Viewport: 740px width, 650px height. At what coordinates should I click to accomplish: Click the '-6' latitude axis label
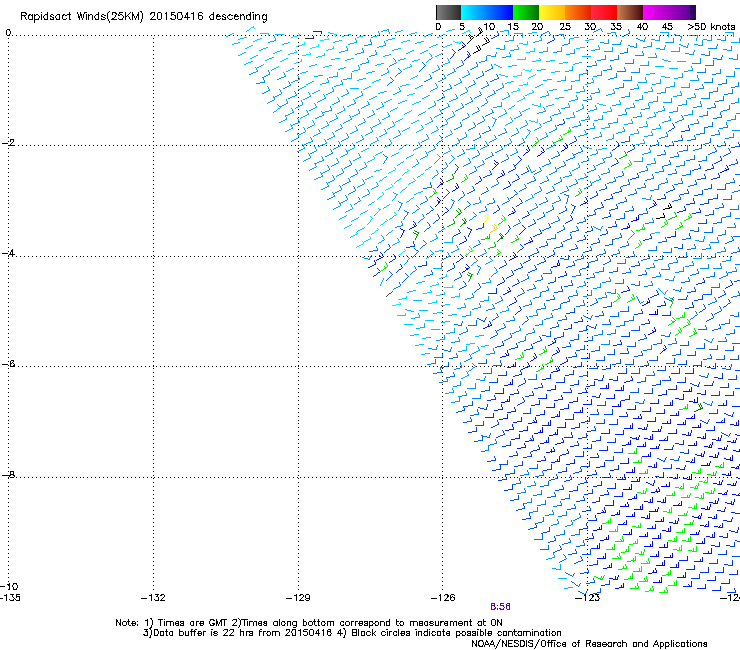8,363
